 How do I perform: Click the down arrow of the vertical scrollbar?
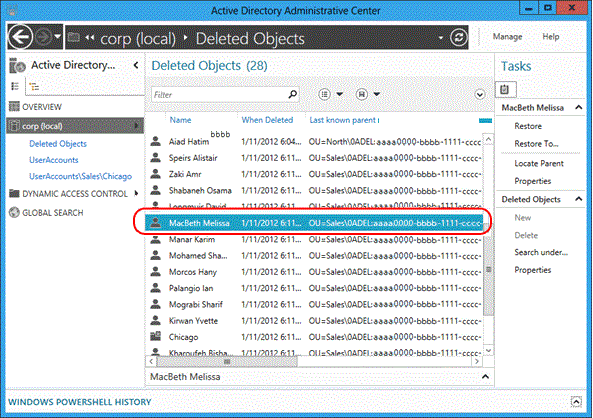[x=488, y=351]
